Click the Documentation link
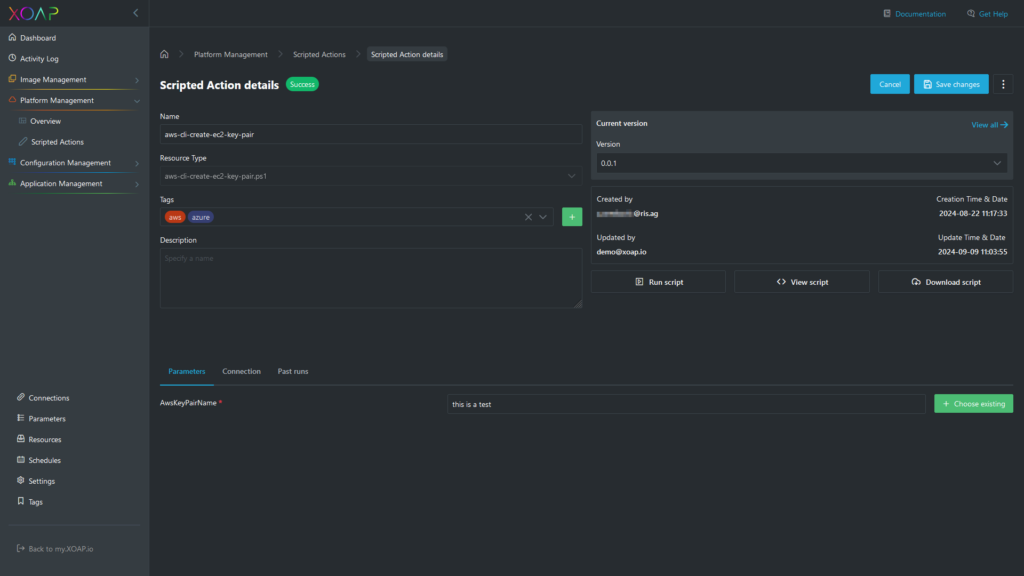The width and height of the screenshot is (1024, 576). pyautogui.click(x=920, y=14)
